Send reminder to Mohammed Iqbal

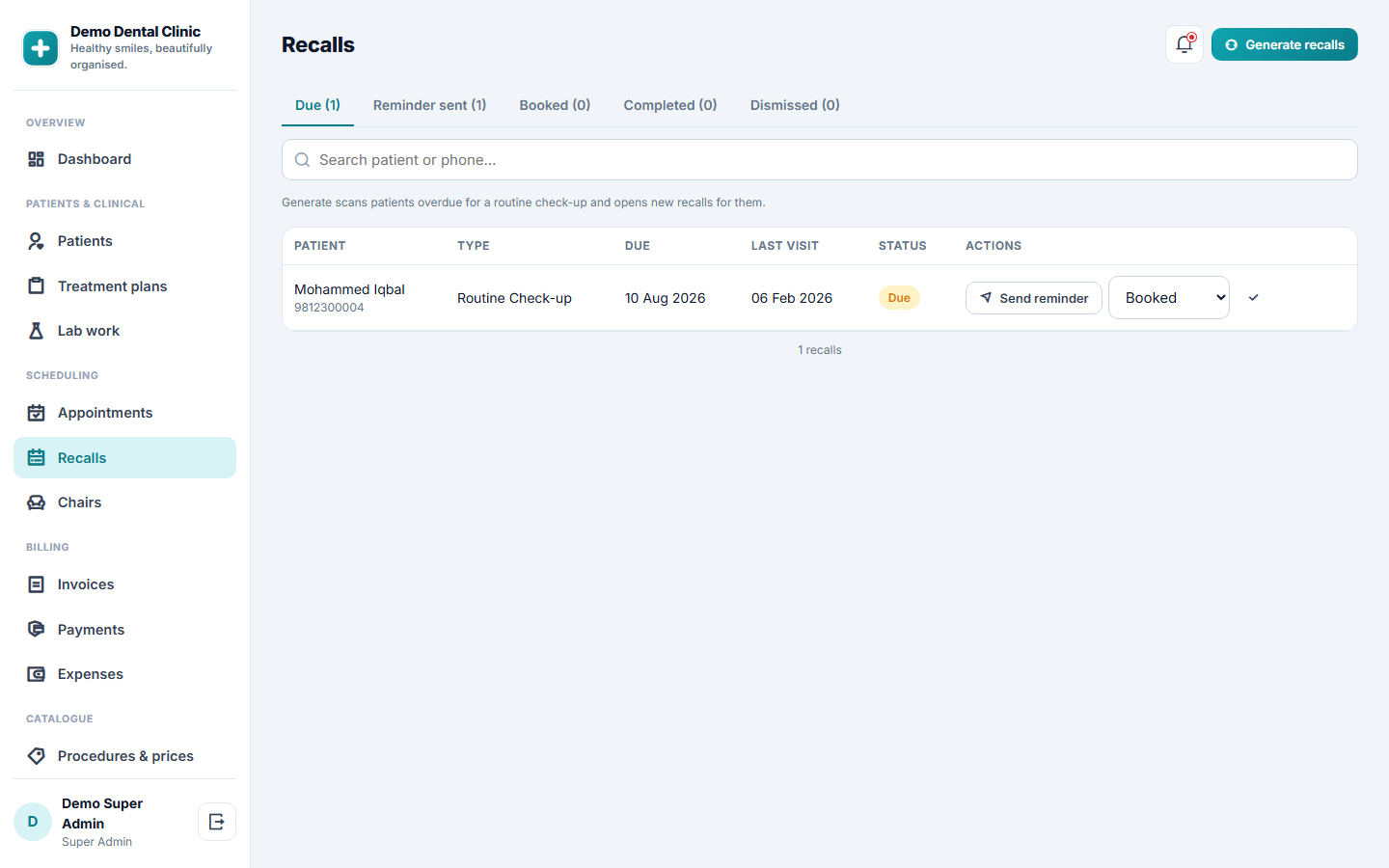[x=1033, y=298]
